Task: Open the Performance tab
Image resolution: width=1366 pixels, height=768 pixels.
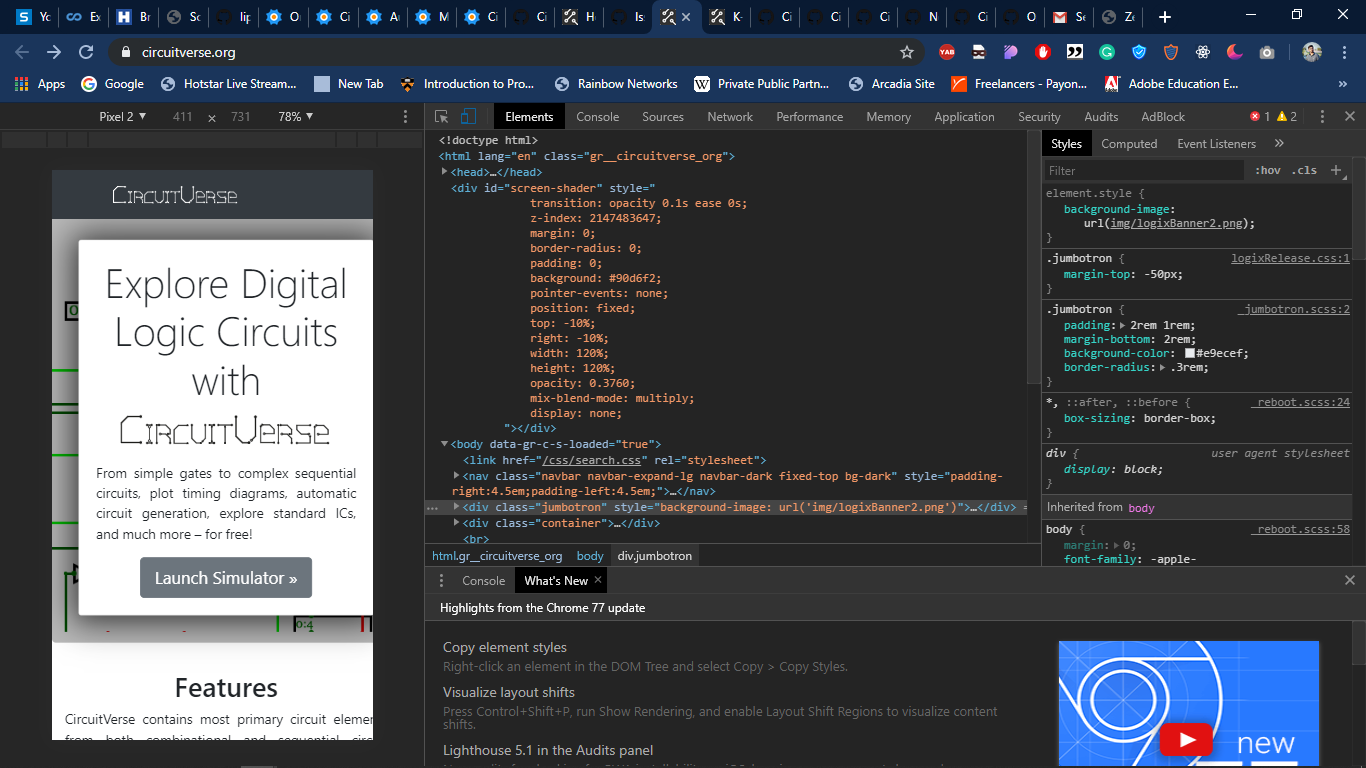Action: [x=810, y=117]
